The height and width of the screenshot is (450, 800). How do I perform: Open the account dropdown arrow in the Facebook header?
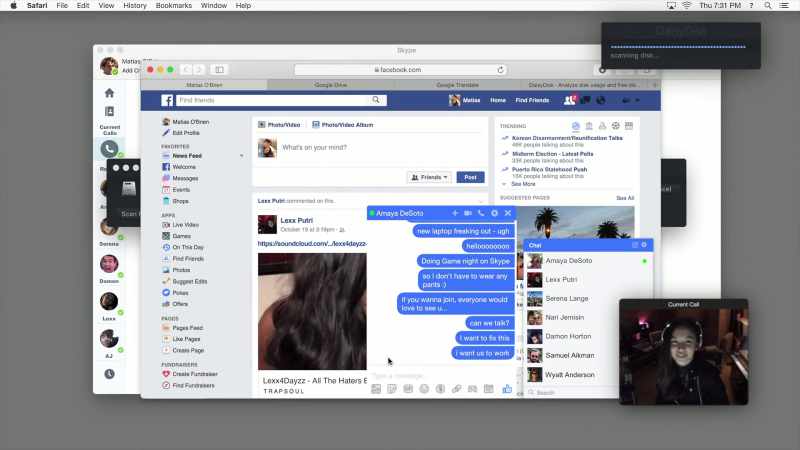637,101
